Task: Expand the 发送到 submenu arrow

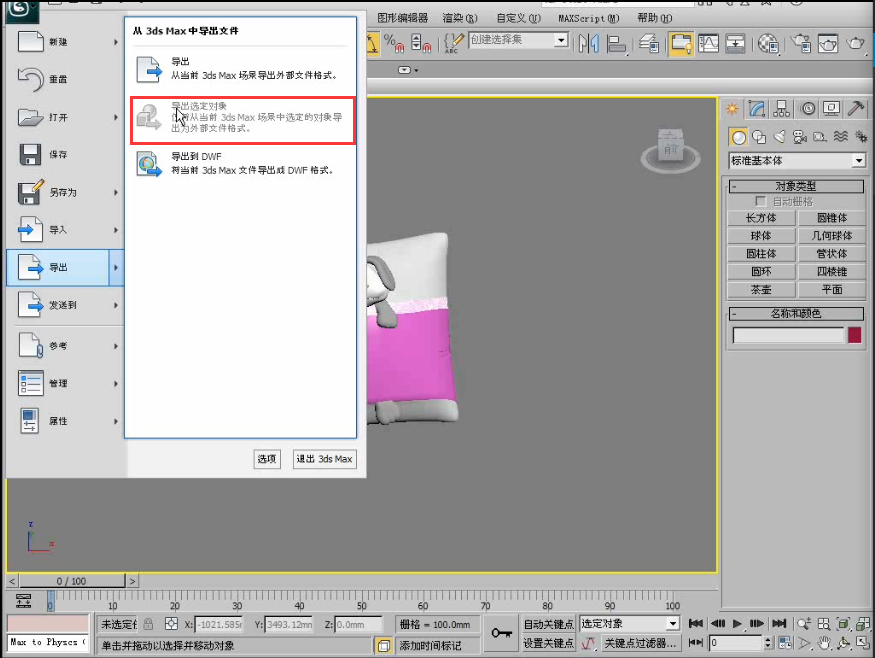Action: point(116,305)
